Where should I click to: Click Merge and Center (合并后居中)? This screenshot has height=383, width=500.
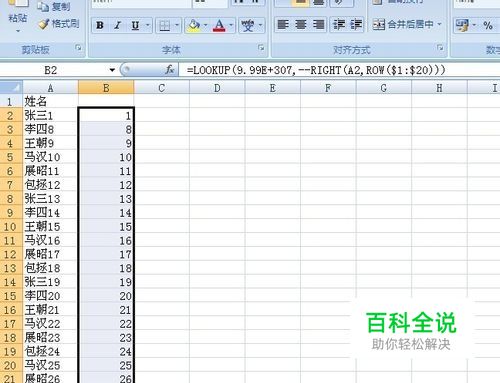(x=403, y=24)
